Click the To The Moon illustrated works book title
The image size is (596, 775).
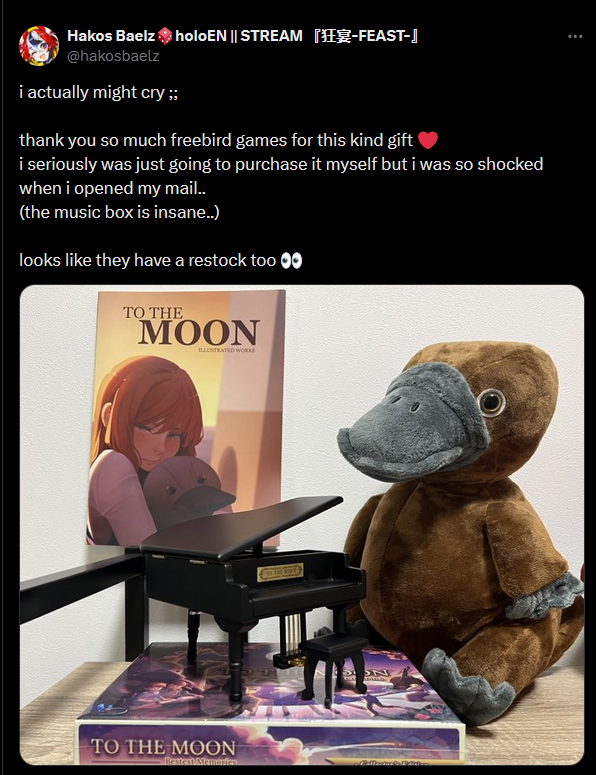tap(191, 326)
